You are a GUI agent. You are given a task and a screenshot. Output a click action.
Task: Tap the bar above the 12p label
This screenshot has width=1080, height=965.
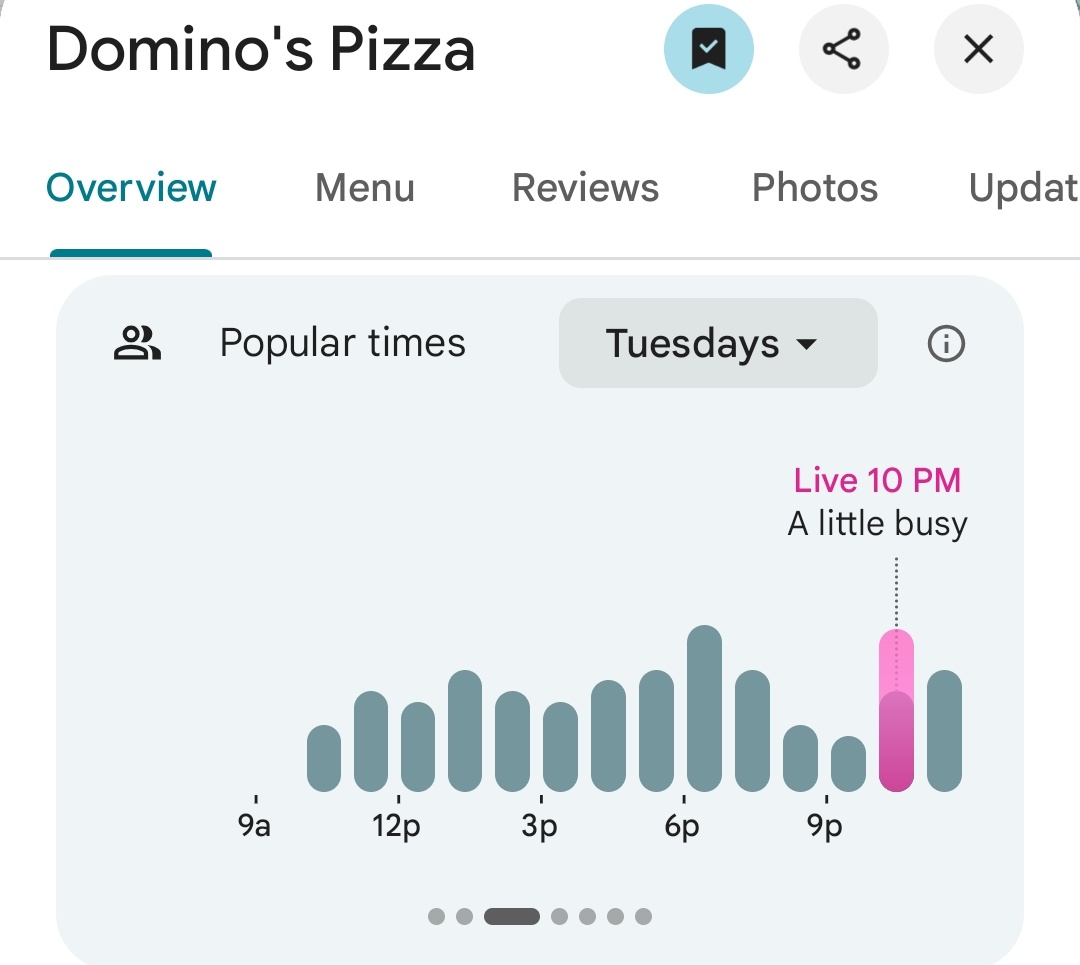[418, 746]
